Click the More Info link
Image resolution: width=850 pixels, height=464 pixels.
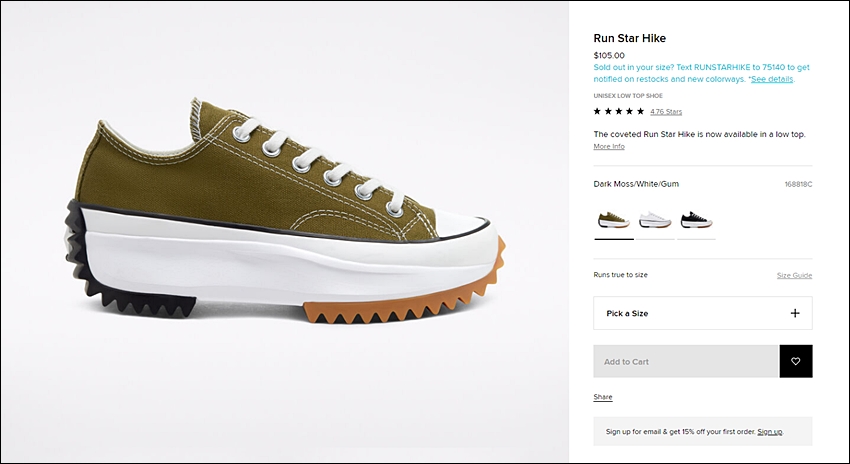click(x=609, y=146)
